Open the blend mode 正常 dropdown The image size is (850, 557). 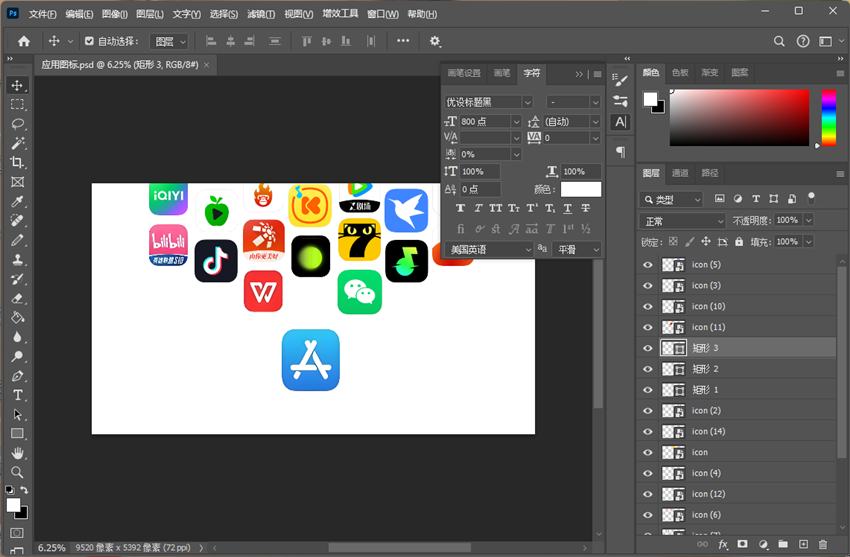(682, 221)
